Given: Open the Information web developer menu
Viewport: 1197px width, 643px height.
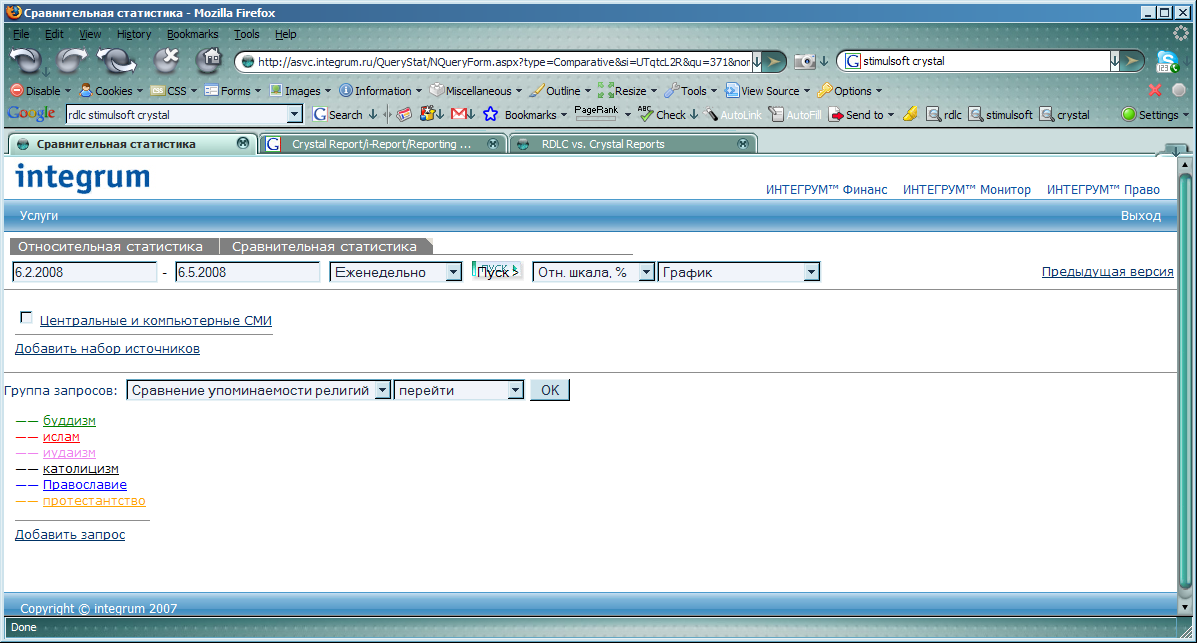Looking at the screenshot, I should pos(379,90).
